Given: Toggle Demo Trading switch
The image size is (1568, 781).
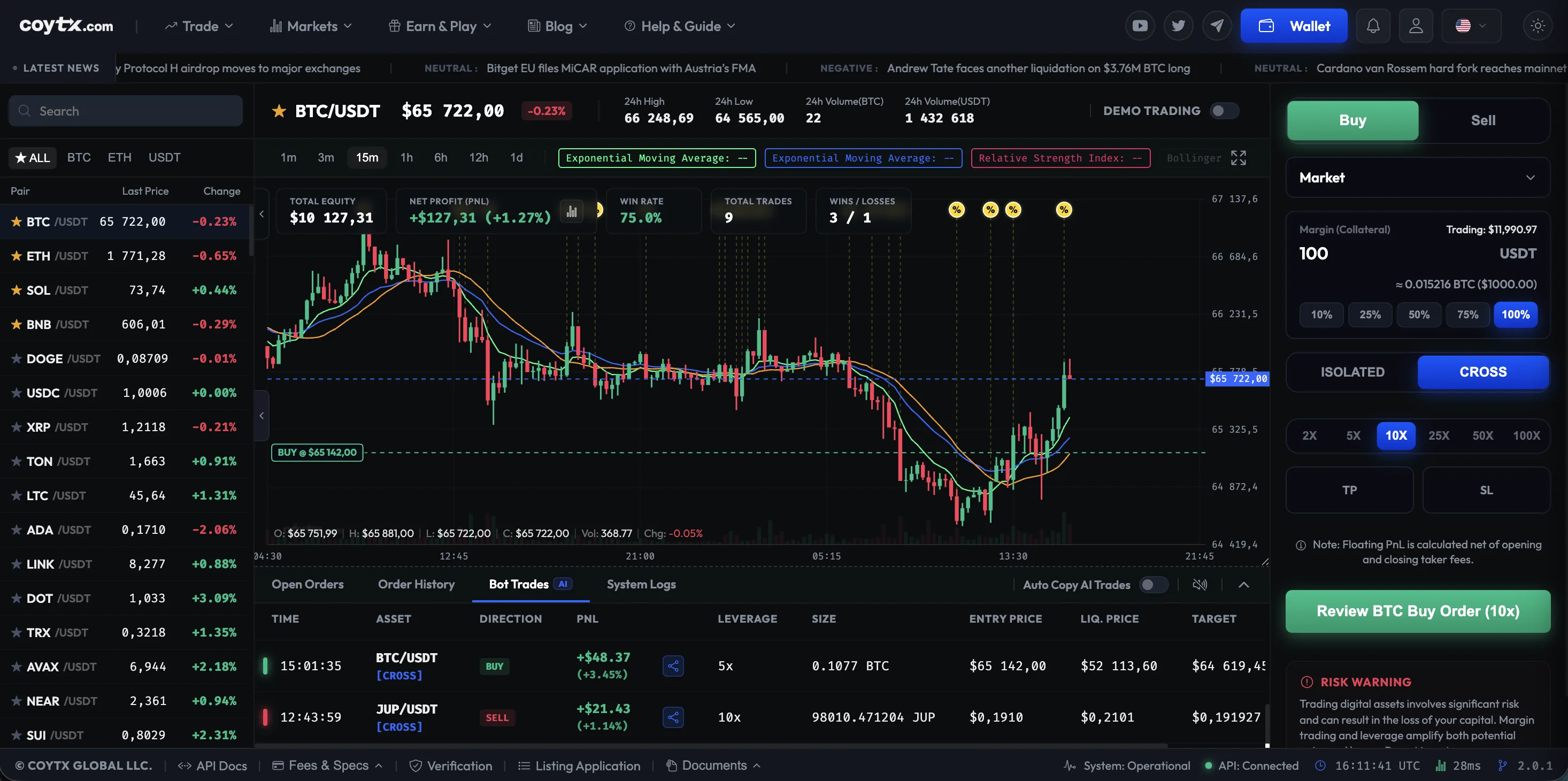Looking at the screenshot, I should 1224,111.
